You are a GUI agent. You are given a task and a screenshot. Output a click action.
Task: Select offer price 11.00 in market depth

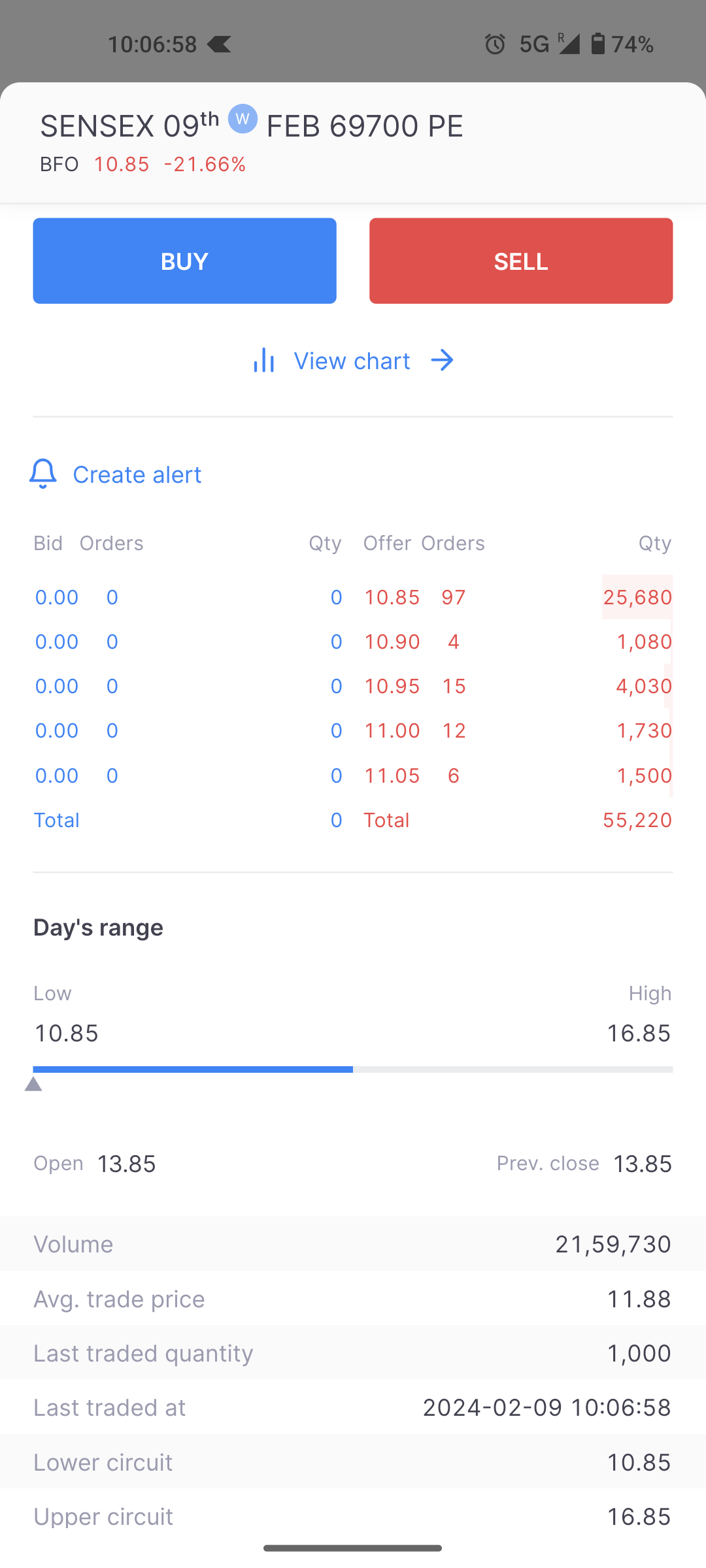[392, 730]
